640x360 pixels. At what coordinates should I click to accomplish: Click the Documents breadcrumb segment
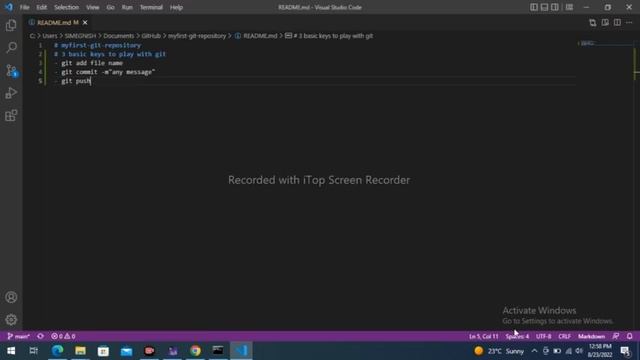coord(118,36)
